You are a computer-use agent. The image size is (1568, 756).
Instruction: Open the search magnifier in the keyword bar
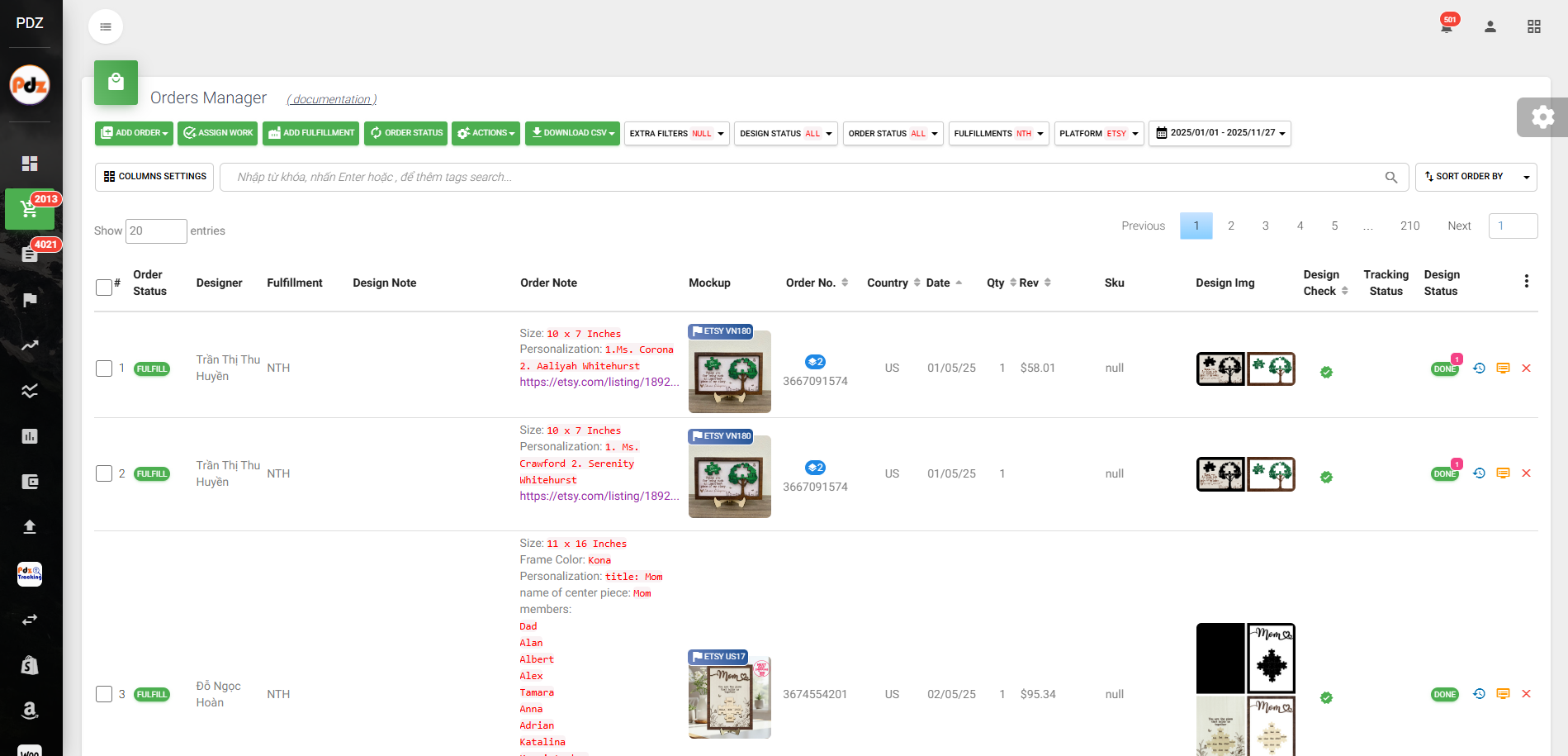(x=1390, y=176)
